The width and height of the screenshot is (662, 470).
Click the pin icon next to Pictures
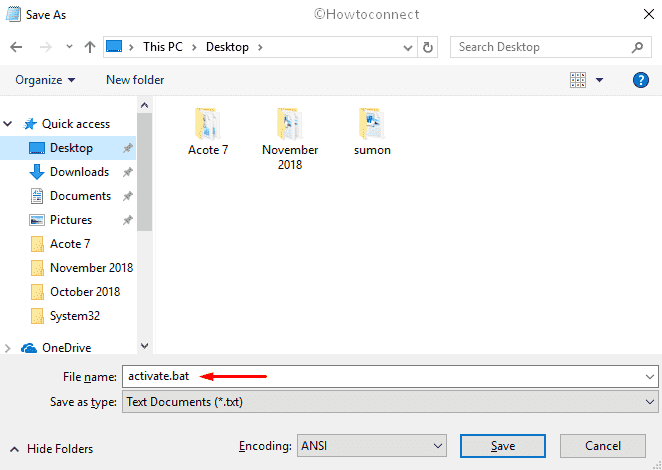click(x=128, y=220)
